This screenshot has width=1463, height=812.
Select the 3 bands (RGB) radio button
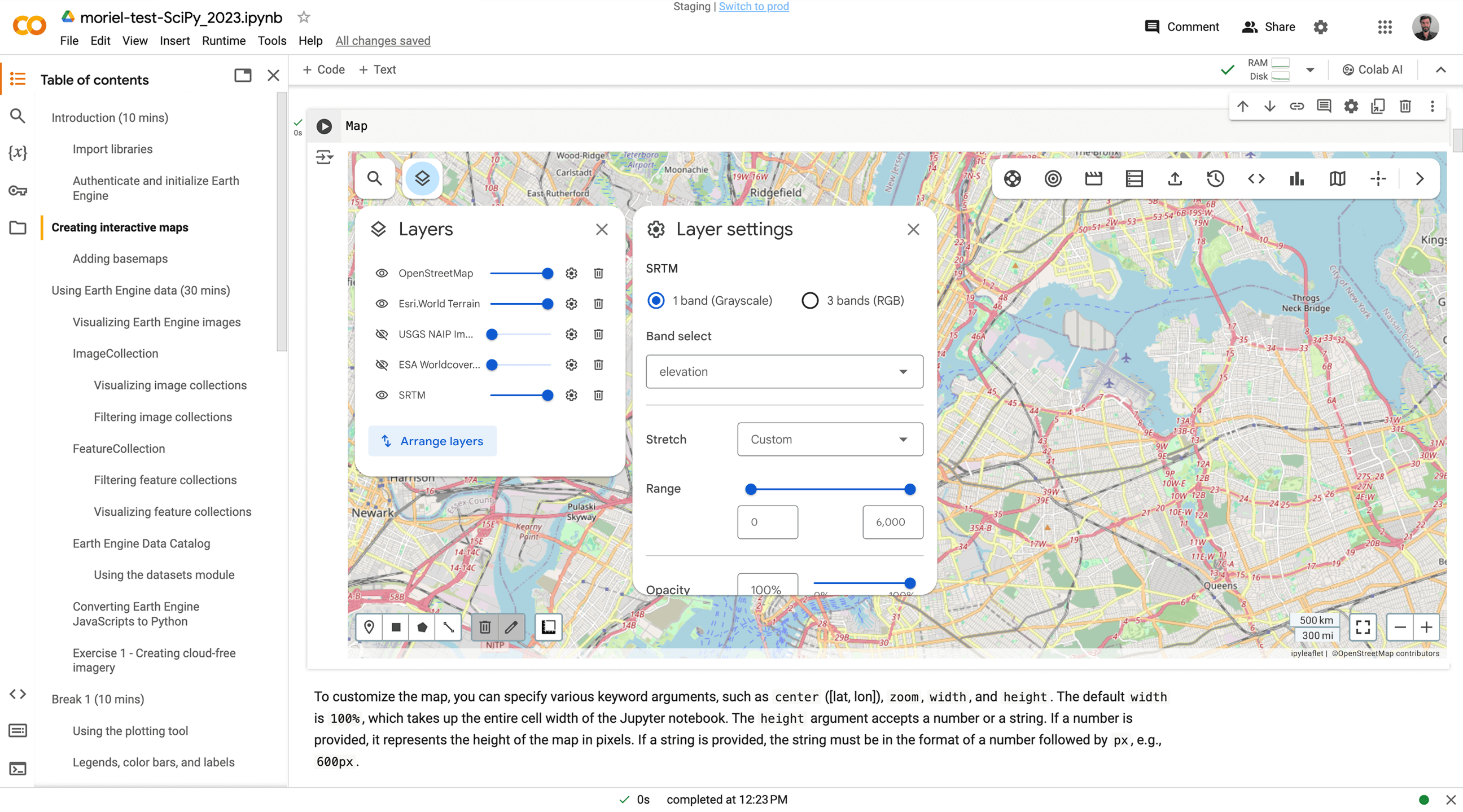click(810, 300)
